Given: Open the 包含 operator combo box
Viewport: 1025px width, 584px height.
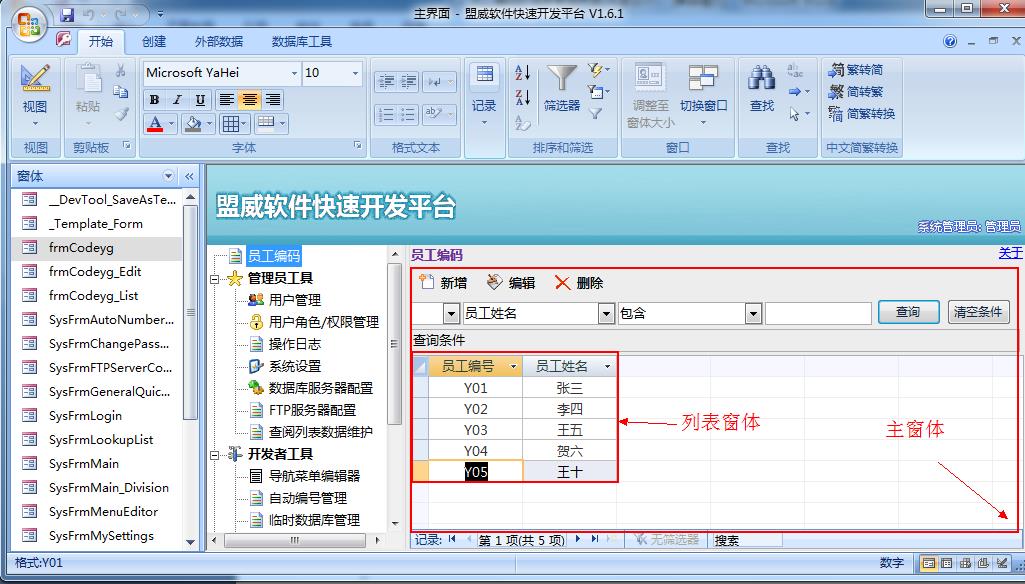Looking at the screenshot, I should pyautogui.click(x=754, y=314).
